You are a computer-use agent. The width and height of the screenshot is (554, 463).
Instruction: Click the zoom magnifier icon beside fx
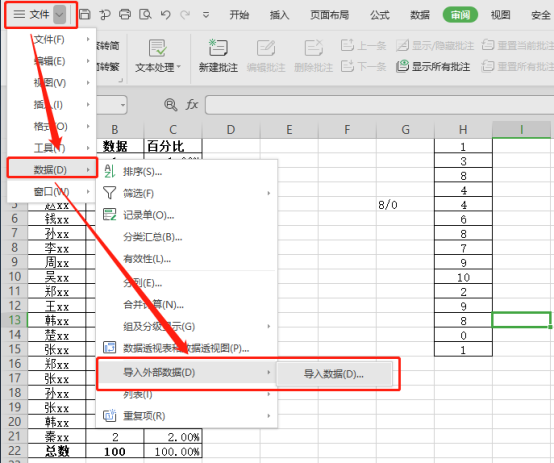point(171,105)
